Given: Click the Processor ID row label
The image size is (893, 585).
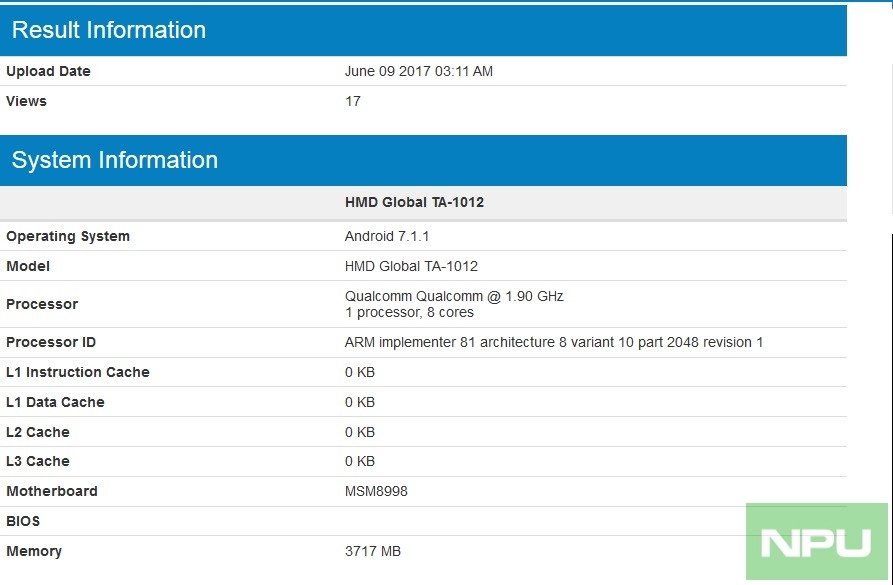Looking at the screenshot, I should (x=52, y=341).
